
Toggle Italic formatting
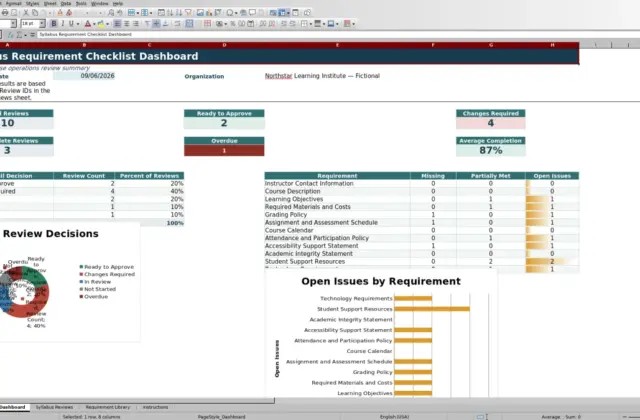[x=62, y=24]
